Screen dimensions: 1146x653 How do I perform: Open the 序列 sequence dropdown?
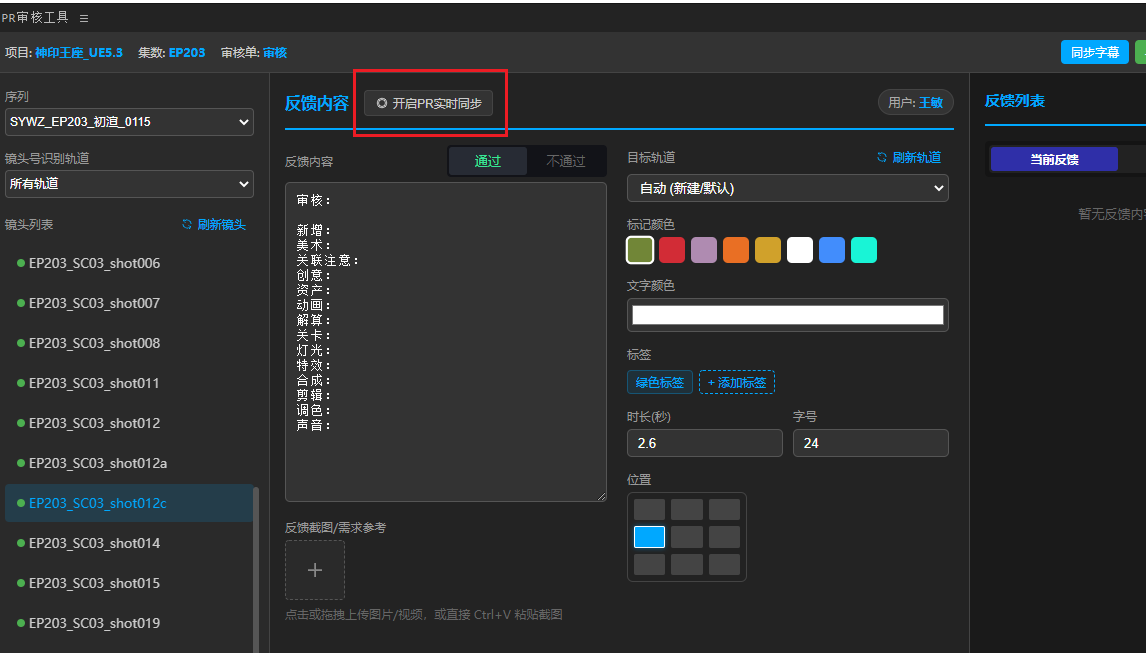pos(129,122)
